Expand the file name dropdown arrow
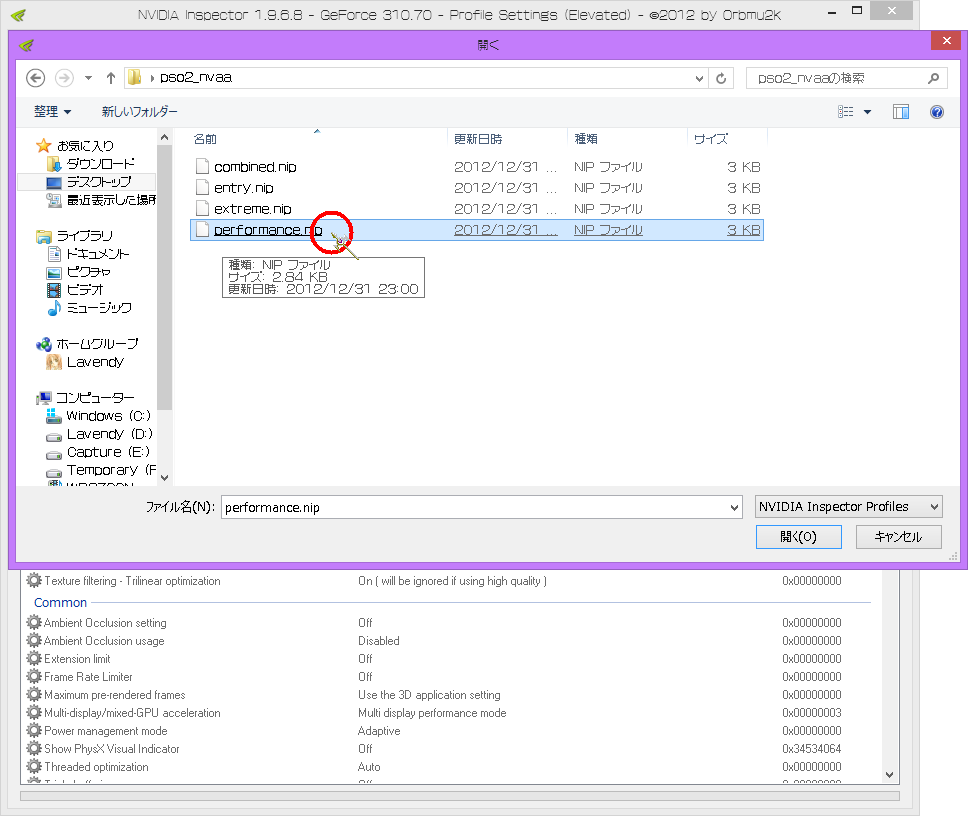968x816 pixels. click(734, 507)
